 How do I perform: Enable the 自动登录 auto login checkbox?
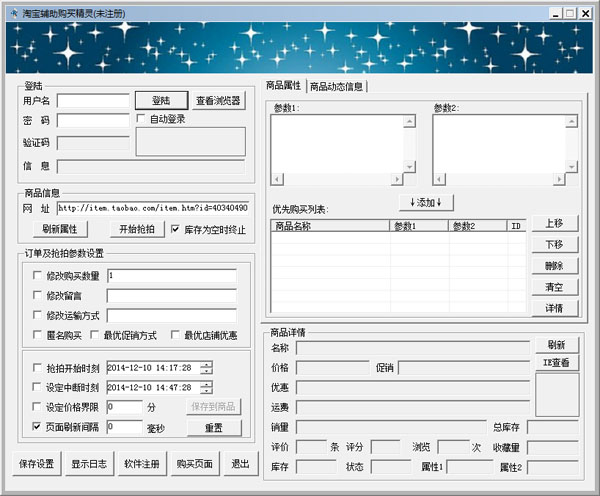pos(142,119)
